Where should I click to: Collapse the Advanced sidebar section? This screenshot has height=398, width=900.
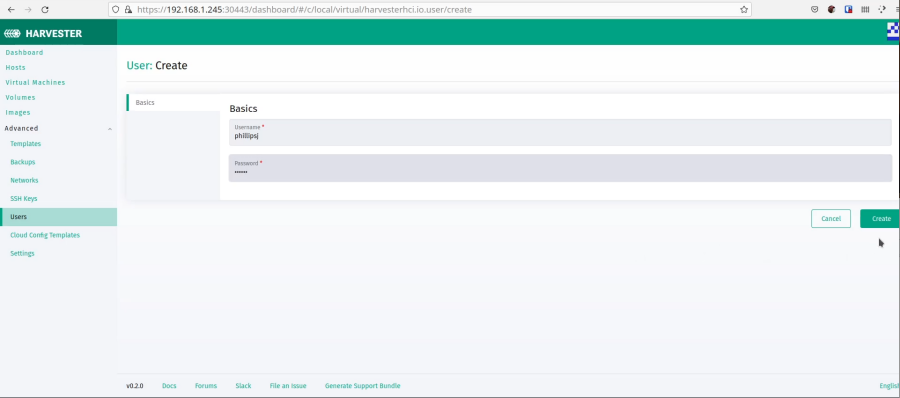click(110, 129)
